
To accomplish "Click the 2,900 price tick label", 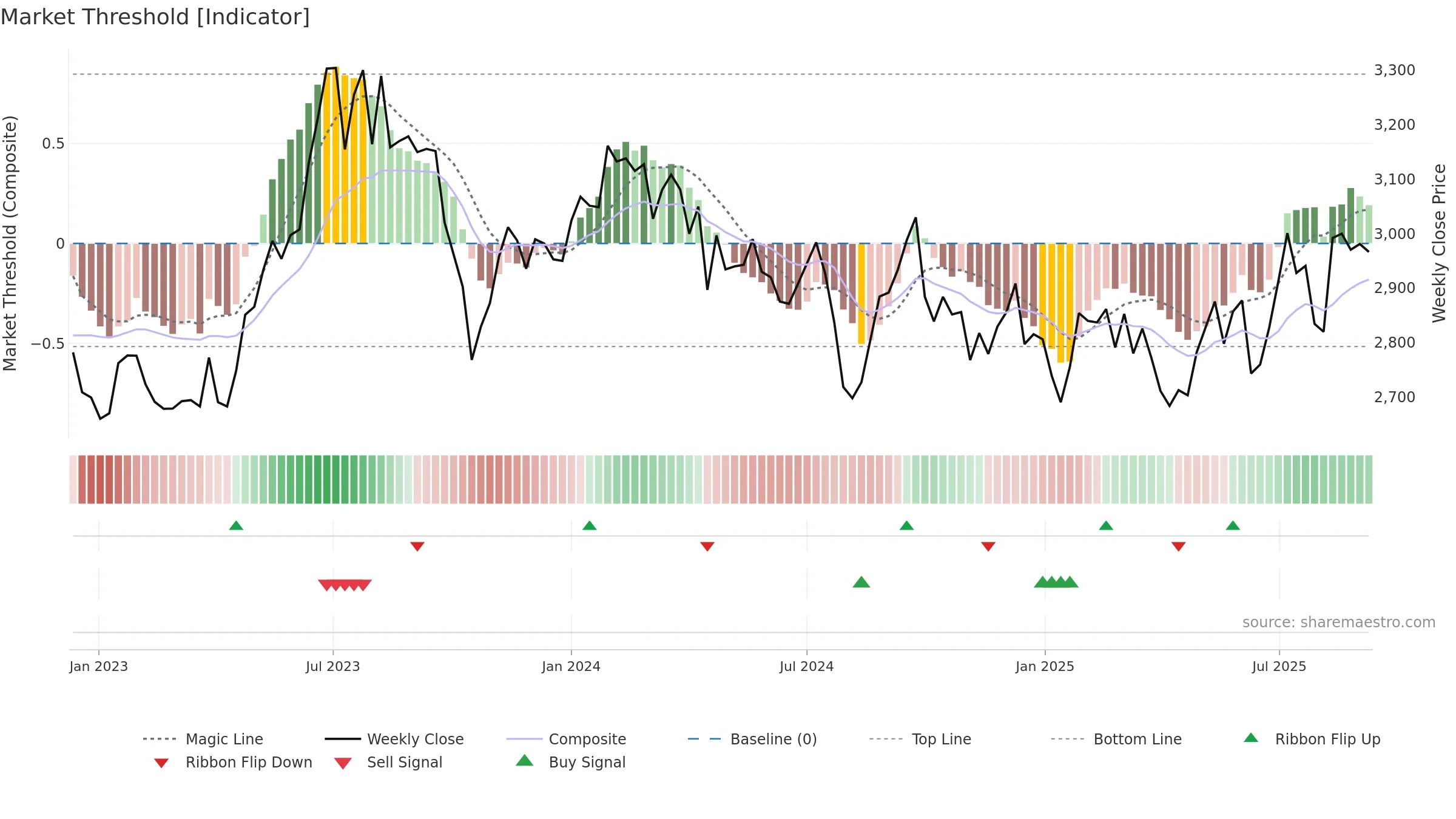I will [1395, 288].
